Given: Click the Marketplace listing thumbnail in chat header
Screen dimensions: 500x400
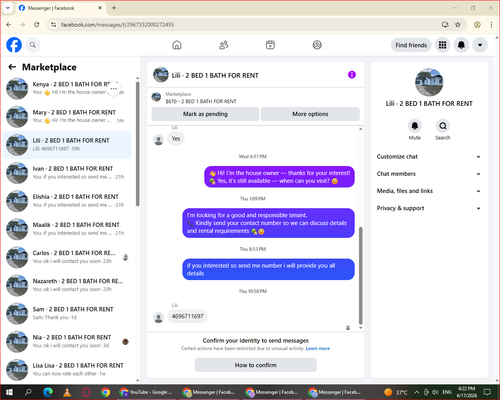Looking at the screenshot, I should coord(156,97).
